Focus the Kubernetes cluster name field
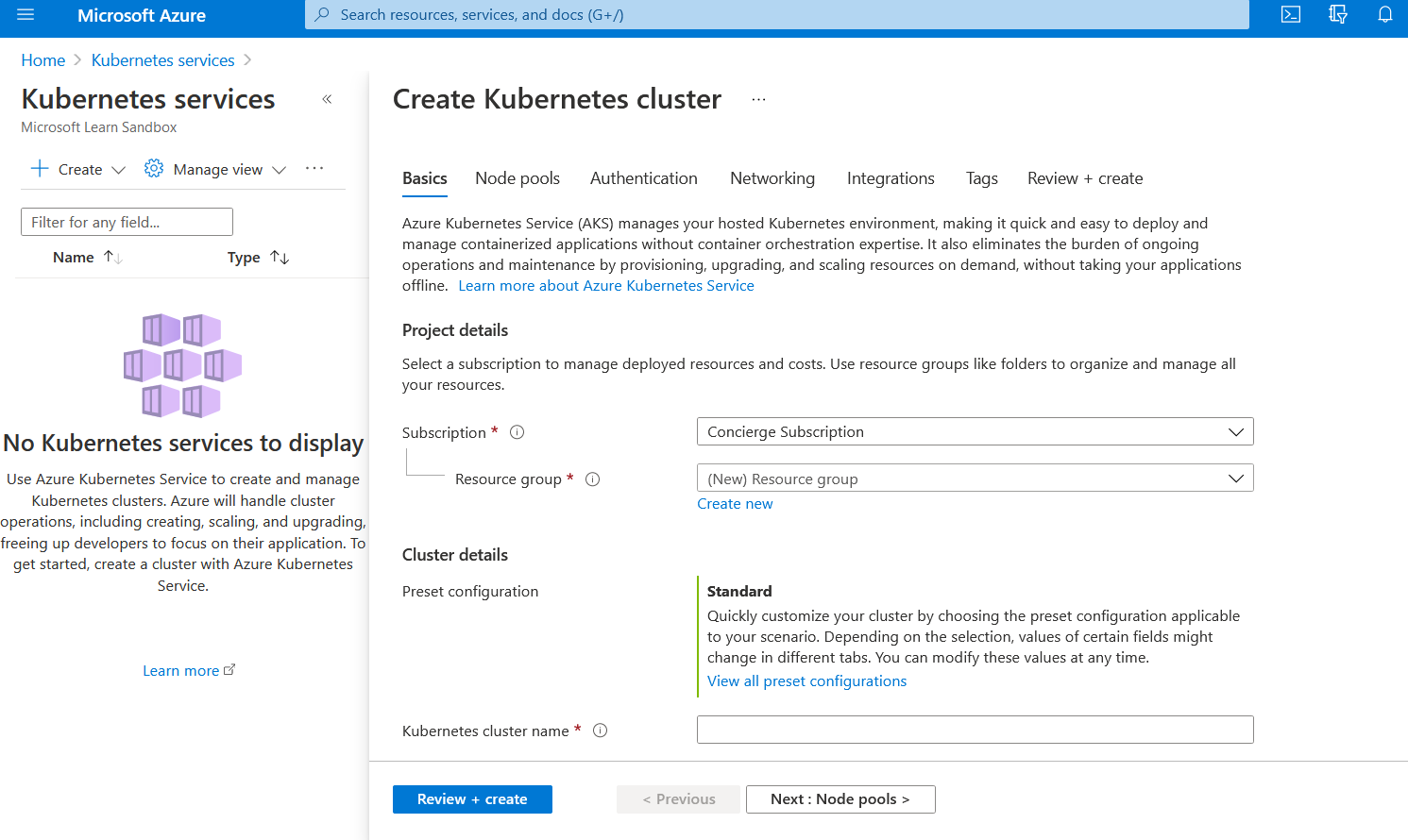1408x840 pixels. pyautogui.click(x=975, y=730)
